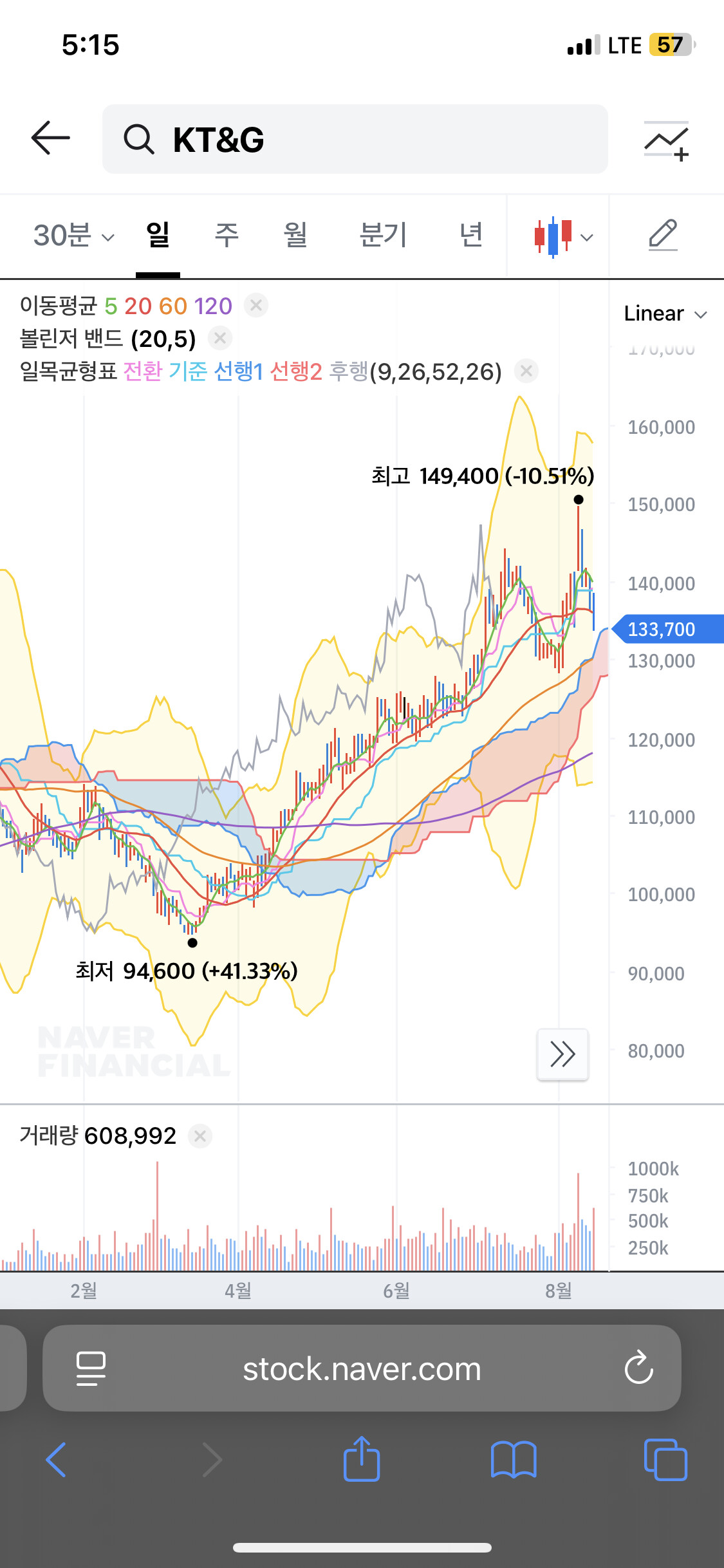Switch to the 월 monthly tab
Image resolution: width=724 pixels, height=1568 pixels.
tap(295, 235)
